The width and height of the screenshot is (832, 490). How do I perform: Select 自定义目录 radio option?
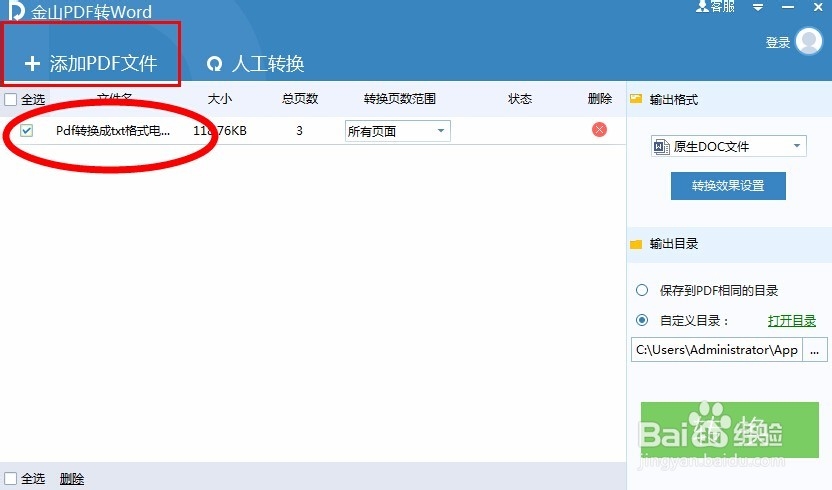[642, 321]
